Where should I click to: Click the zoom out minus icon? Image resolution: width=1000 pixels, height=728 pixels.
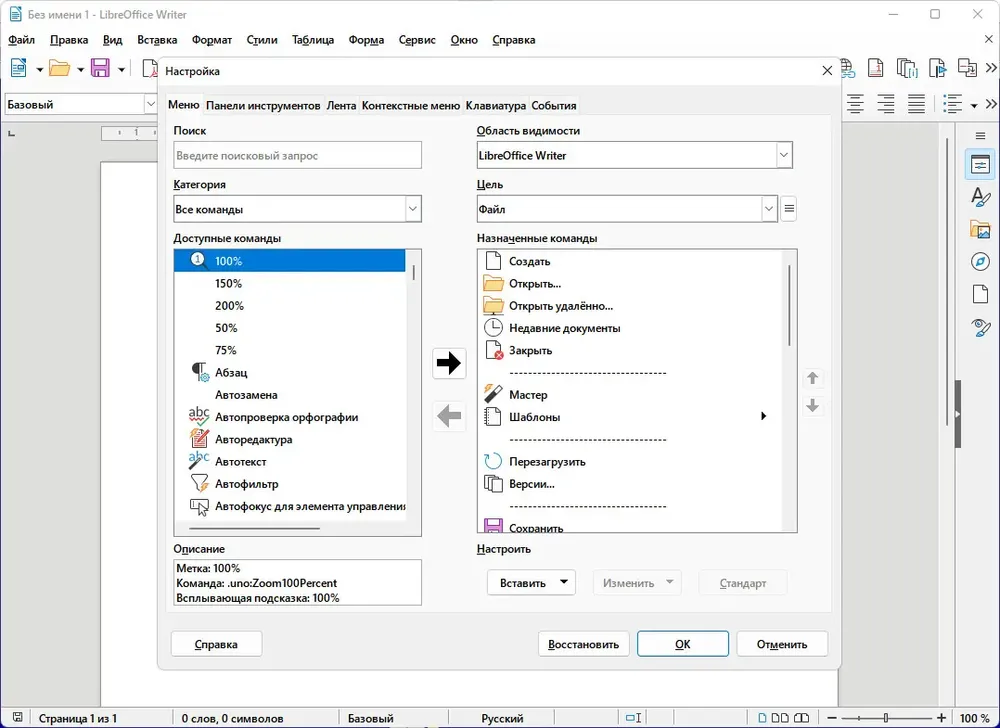832,718
